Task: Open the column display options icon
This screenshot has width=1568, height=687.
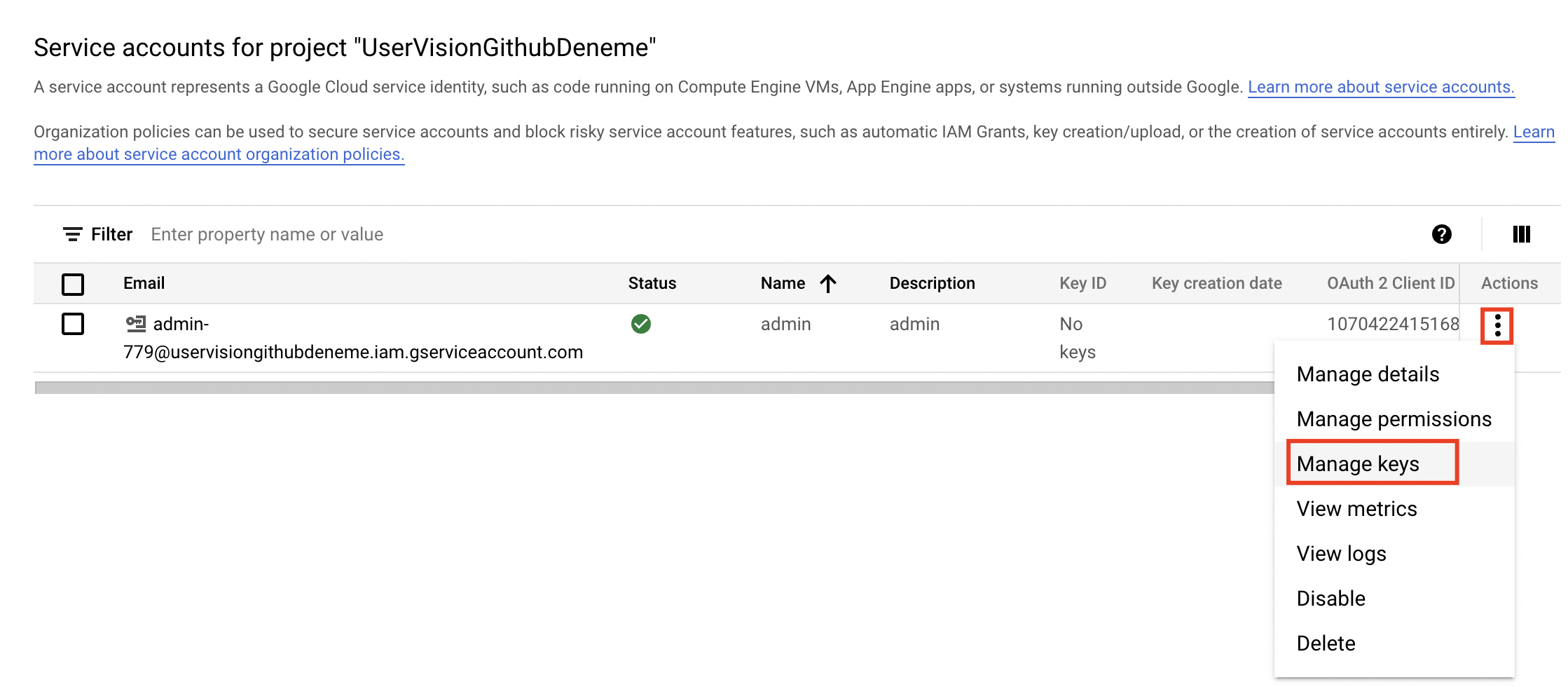Action: click(x=1521, y=234)
